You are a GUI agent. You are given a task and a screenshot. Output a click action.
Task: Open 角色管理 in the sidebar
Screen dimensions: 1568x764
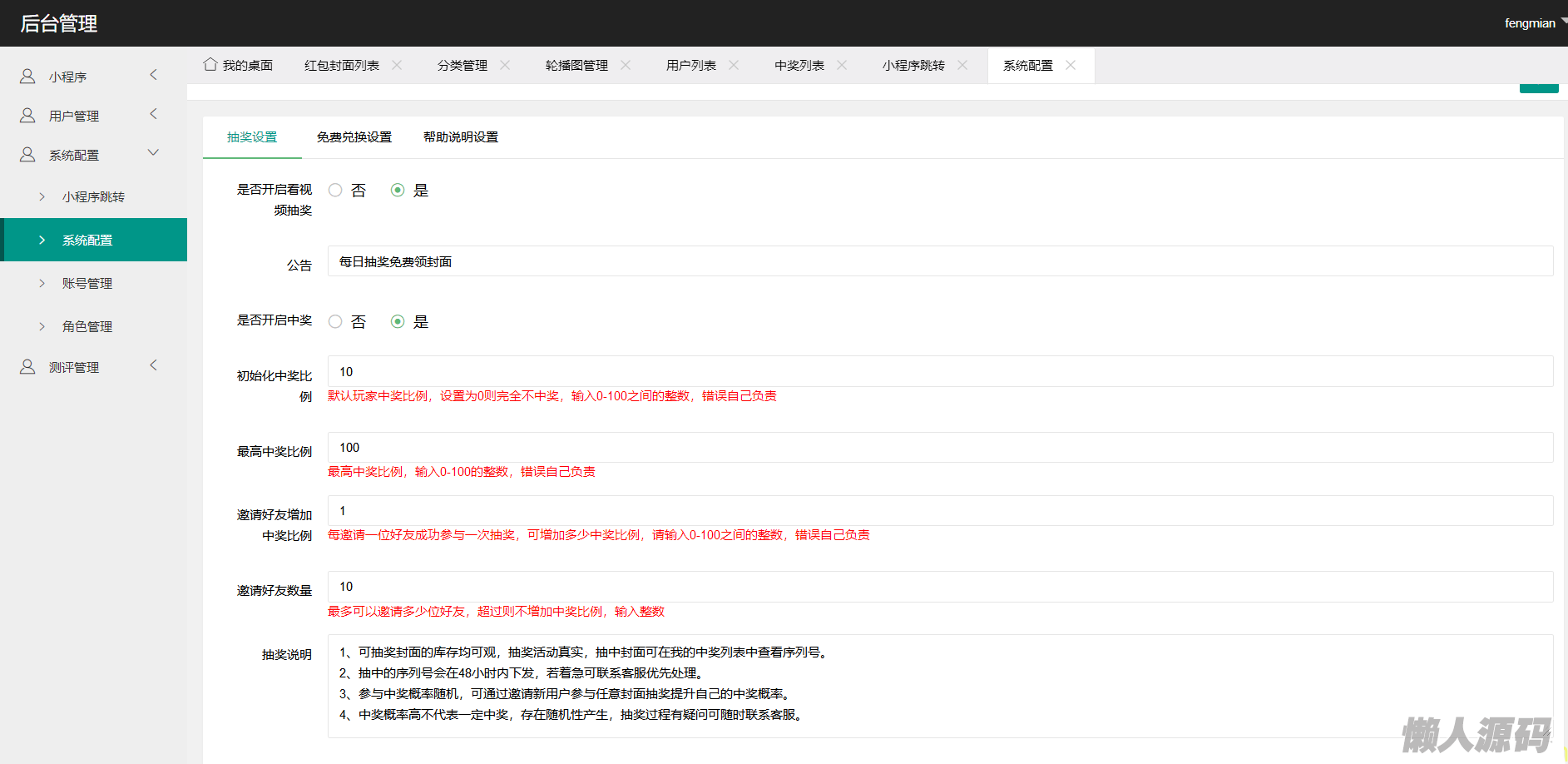pyautogui.click(x=87, y=327)
